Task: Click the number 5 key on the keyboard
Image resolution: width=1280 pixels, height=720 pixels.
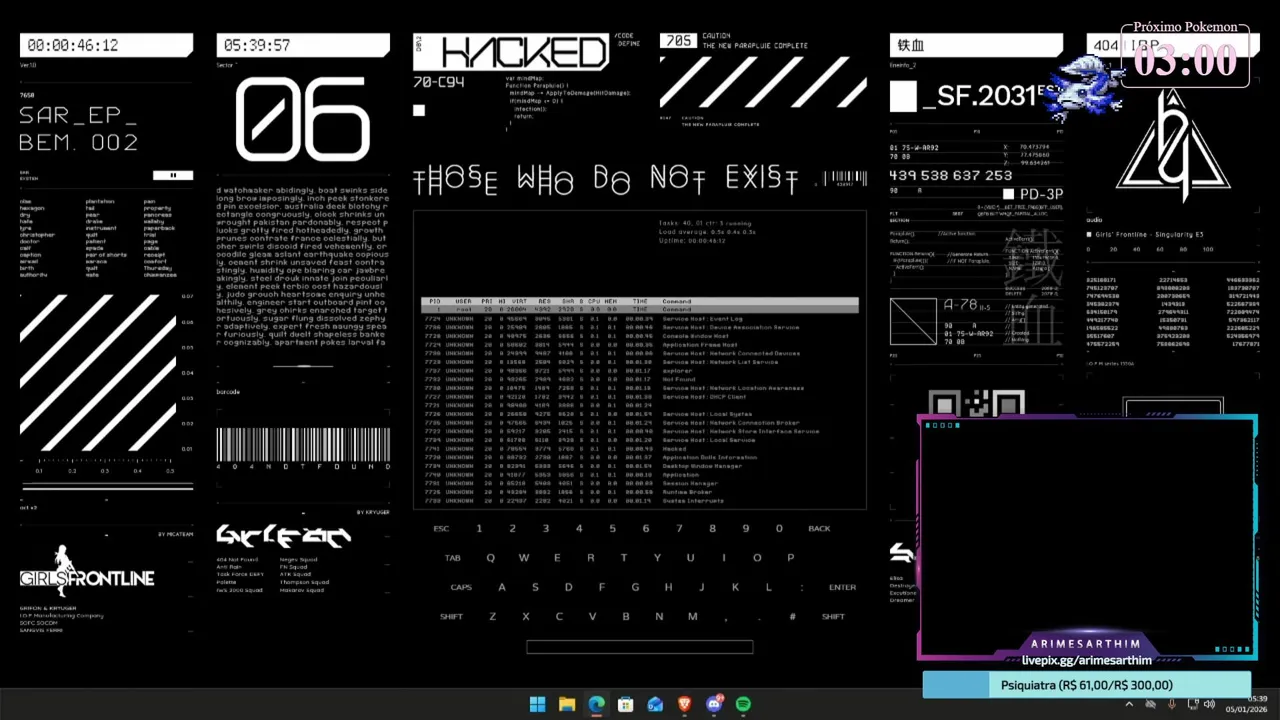Action: 612,528
